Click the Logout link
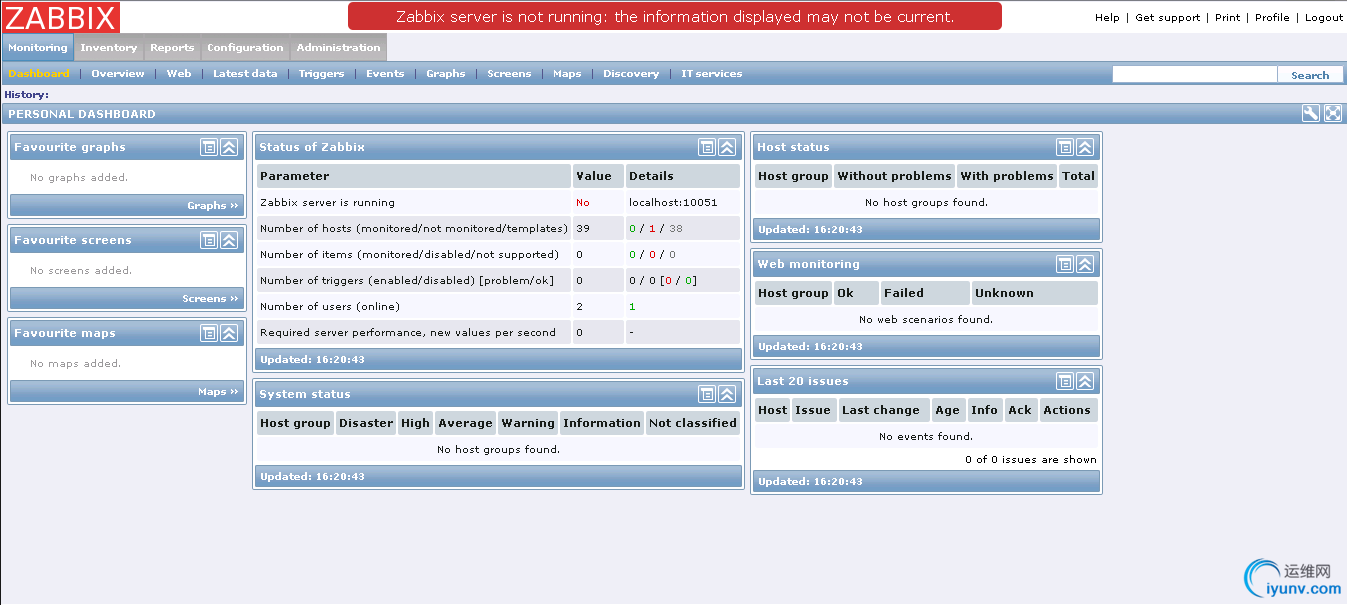The image size is (1347, 605). click(x=1324, y=18)
